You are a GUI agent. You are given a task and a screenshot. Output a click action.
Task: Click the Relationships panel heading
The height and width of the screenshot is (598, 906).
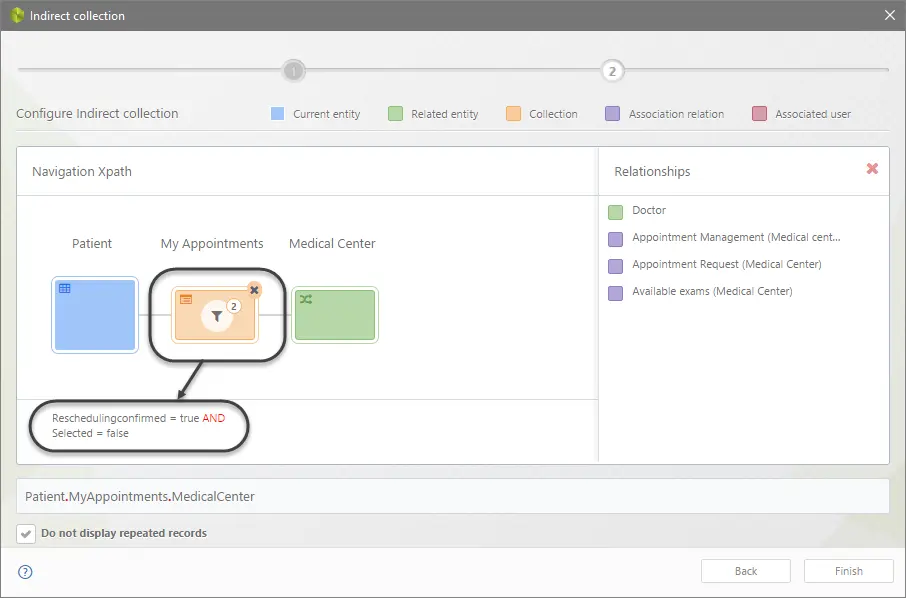pos(652,172)
